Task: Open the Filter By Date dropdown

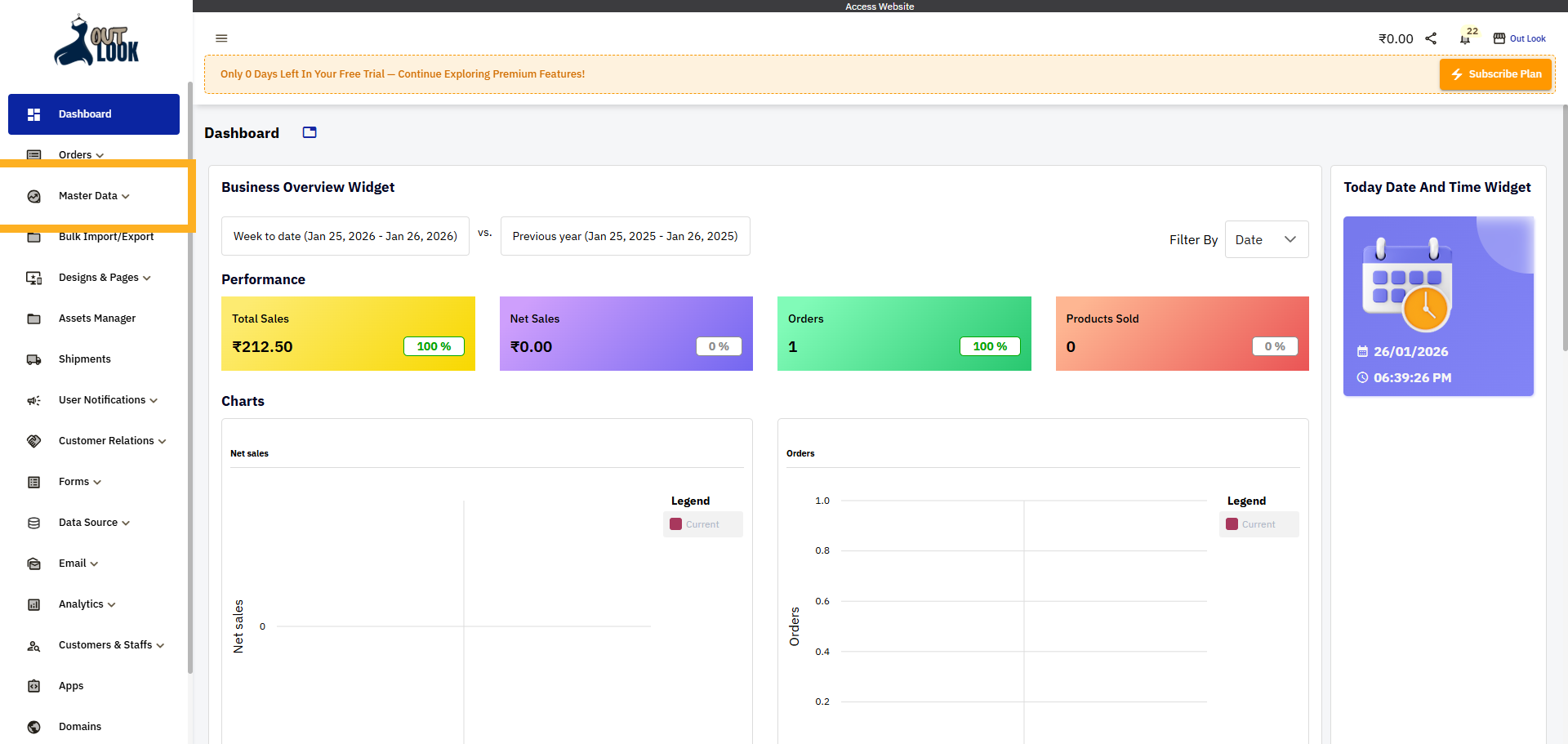Action: 1266,239
